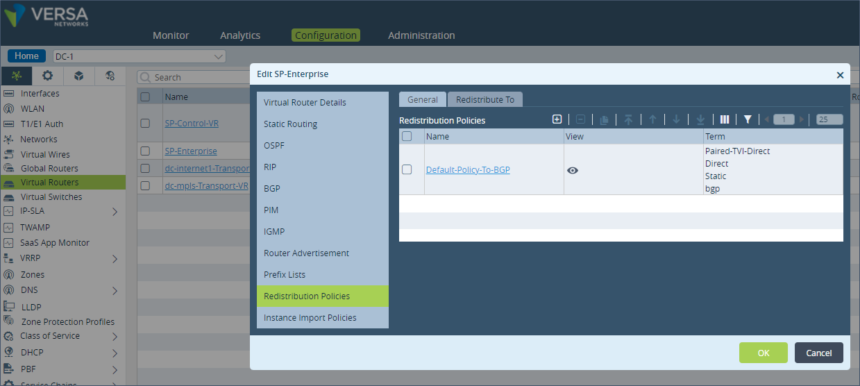Open the DC-1 device dropdown

[139, 56]
